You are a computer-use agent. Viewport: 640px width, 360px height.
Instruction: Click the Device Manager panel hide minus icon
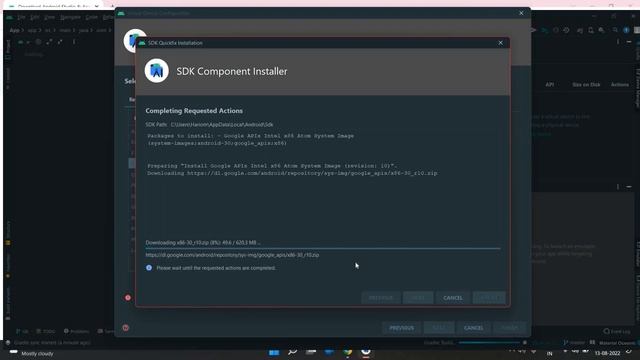tap(629, 42)
